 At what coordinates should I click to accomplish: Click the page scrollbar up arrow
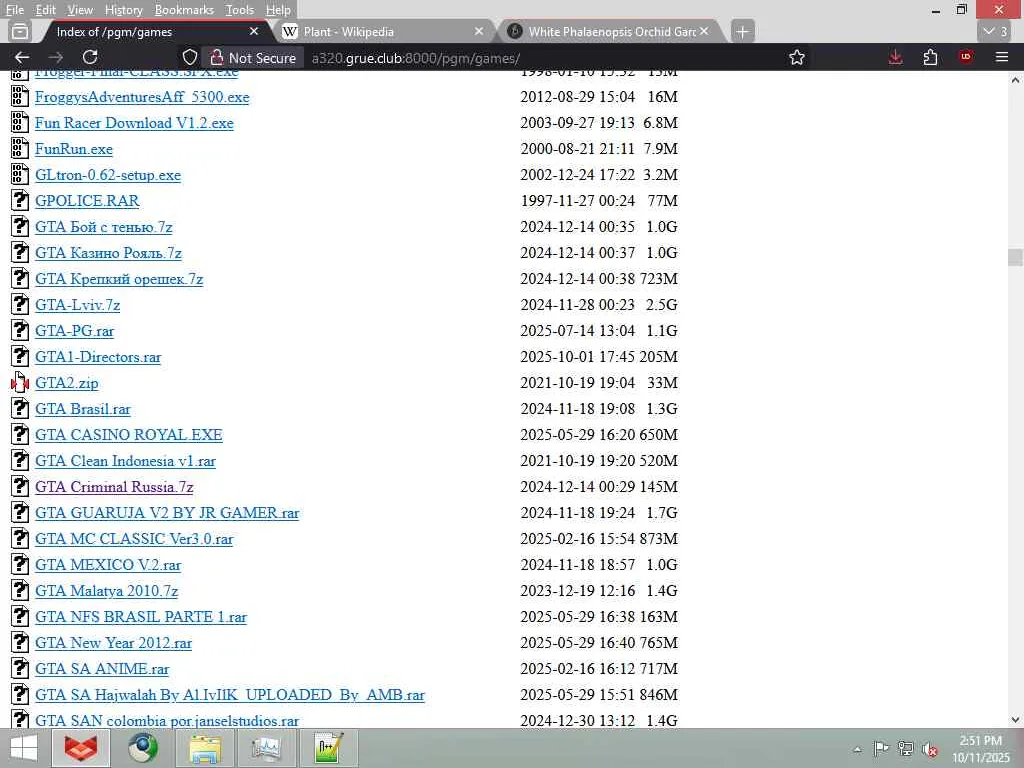(1015, 80)
